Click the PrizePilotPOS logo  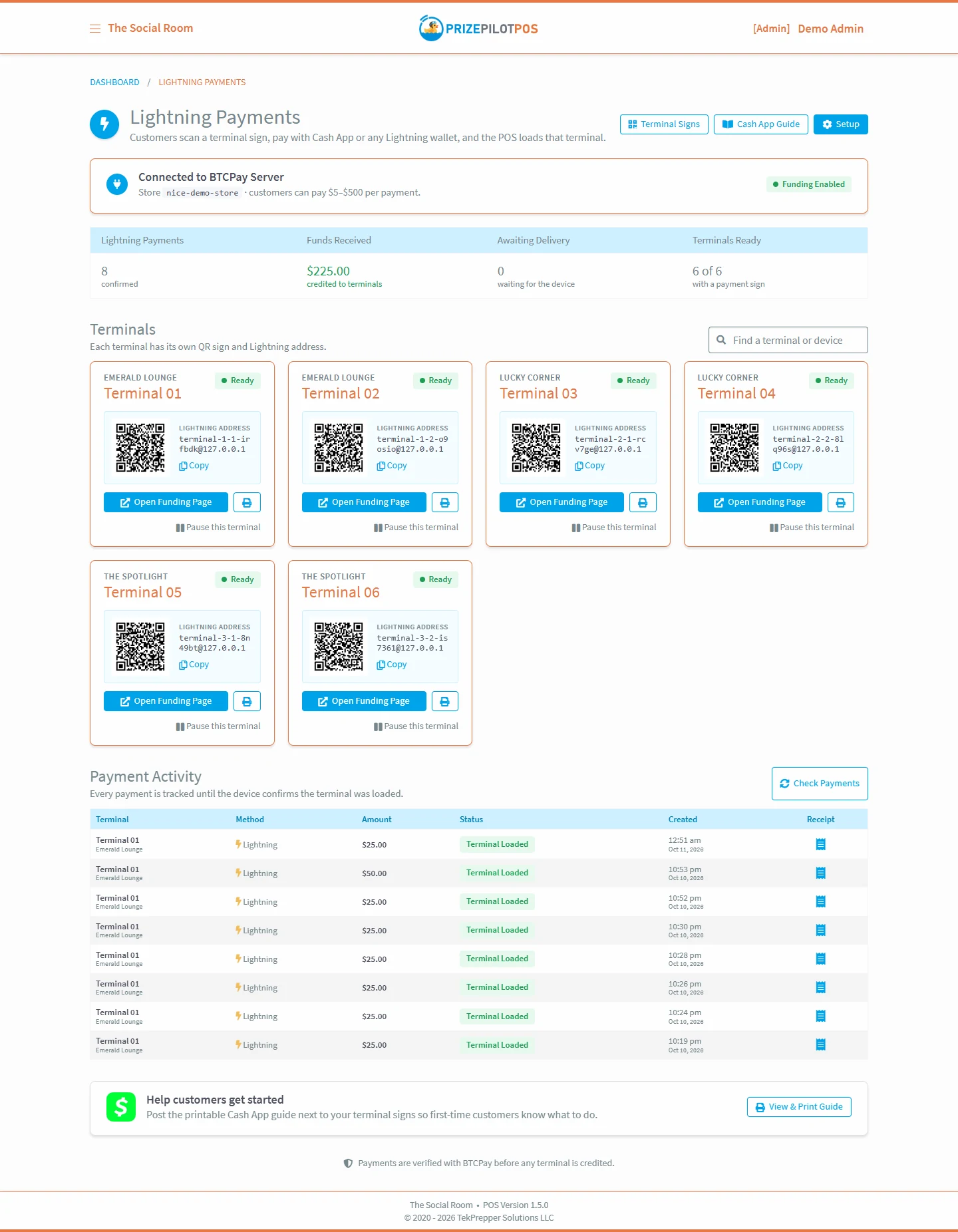tap(478, 28)
